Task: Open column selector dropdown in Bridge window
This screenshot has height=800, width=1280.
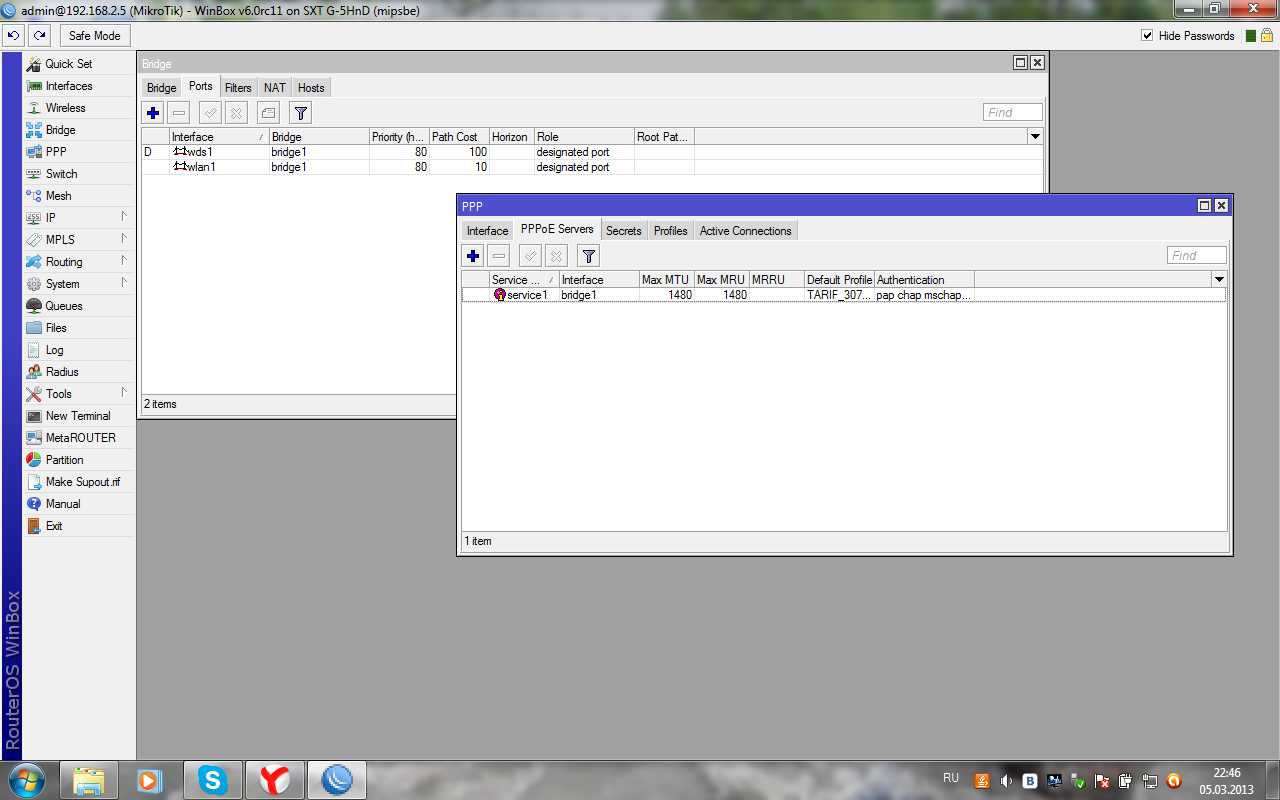Action: [x=1035, y=137]
